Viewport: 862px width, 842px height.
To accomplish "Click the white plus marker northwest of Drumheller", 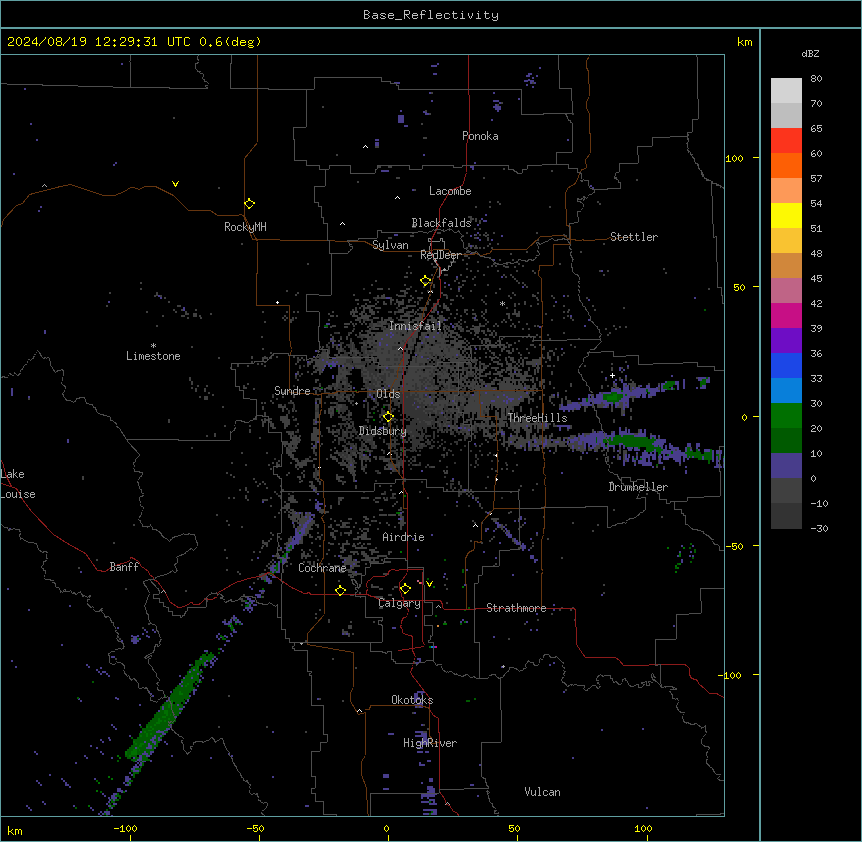I will [612, 375].
